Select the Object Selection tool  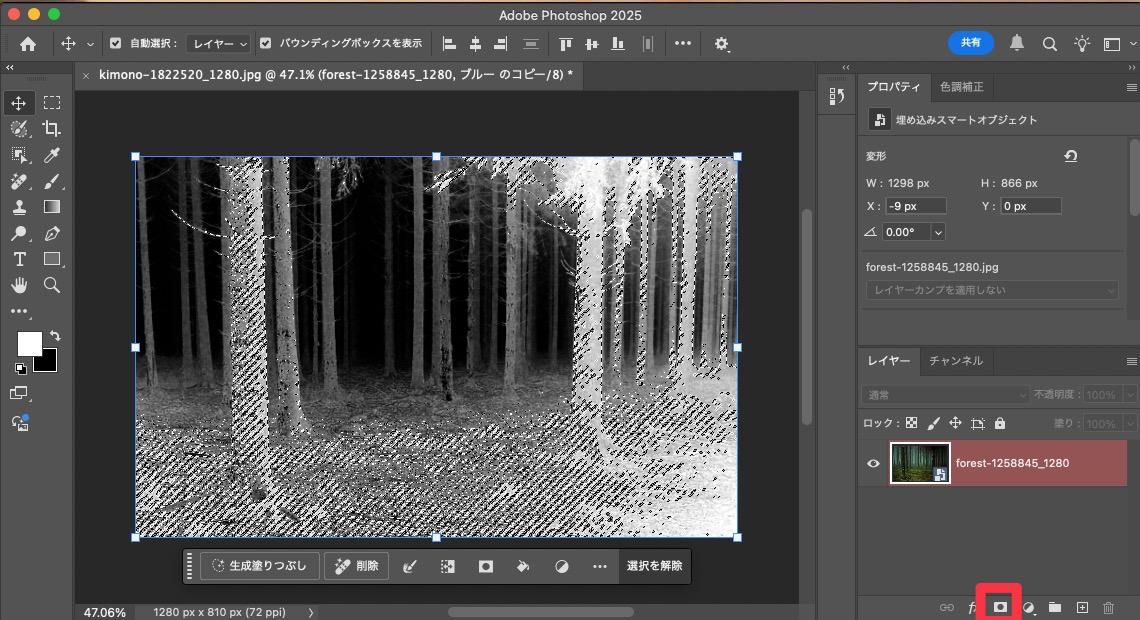coord(19,156)
